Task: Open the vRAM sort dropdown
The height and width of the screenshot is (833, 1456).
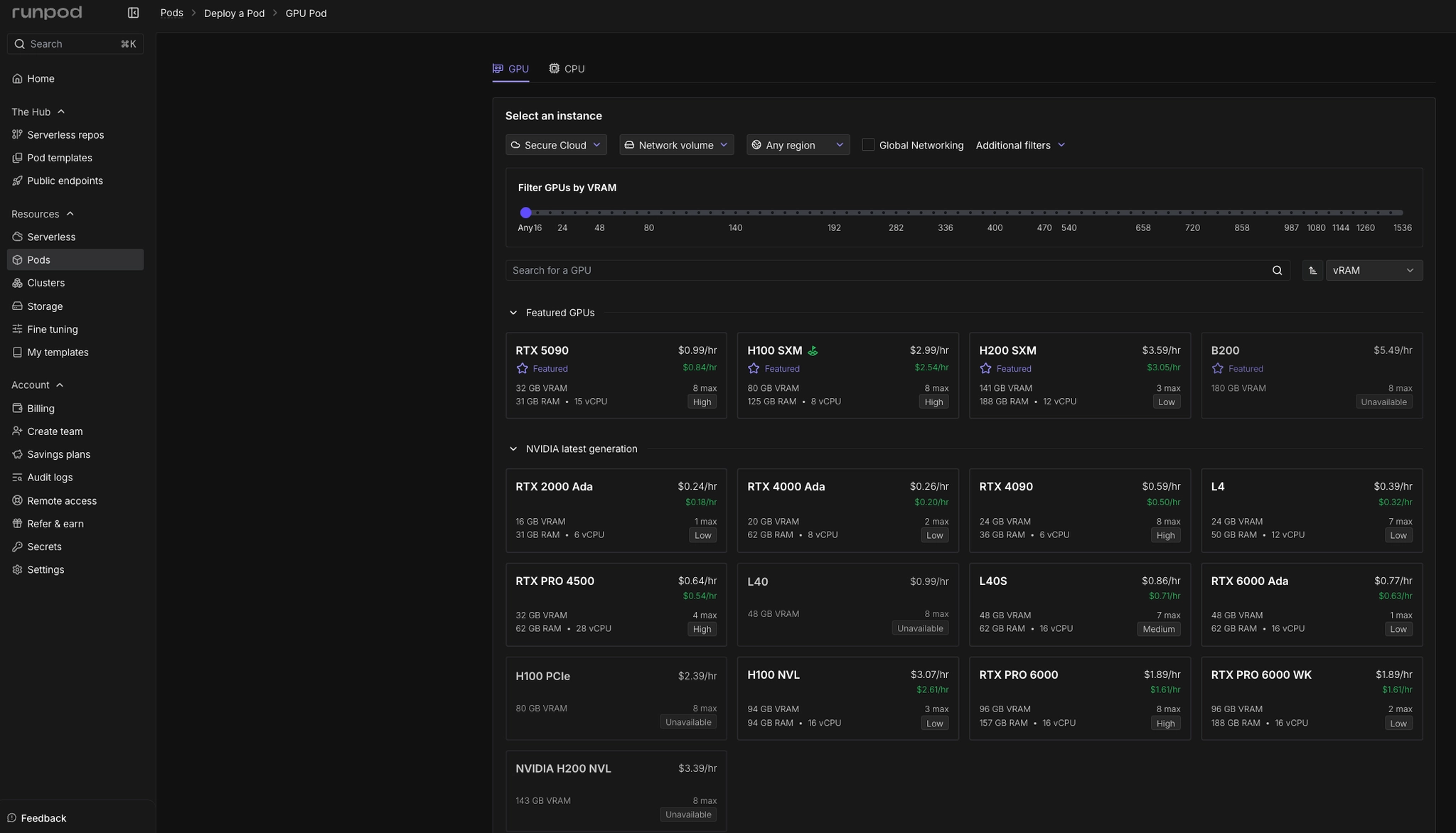Action: [1374, 271]
